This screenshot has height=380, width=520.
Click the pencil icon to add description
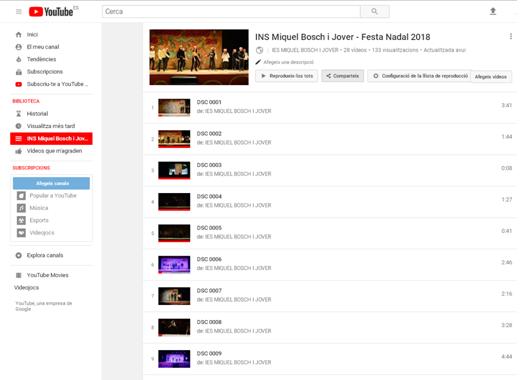258,62
